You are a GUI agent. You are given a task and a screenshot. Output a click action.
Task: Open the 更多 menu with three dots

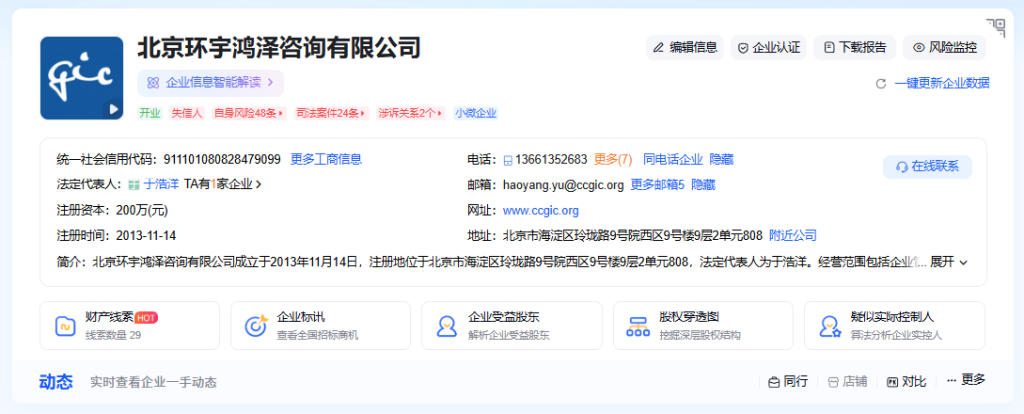click(966, 380)
